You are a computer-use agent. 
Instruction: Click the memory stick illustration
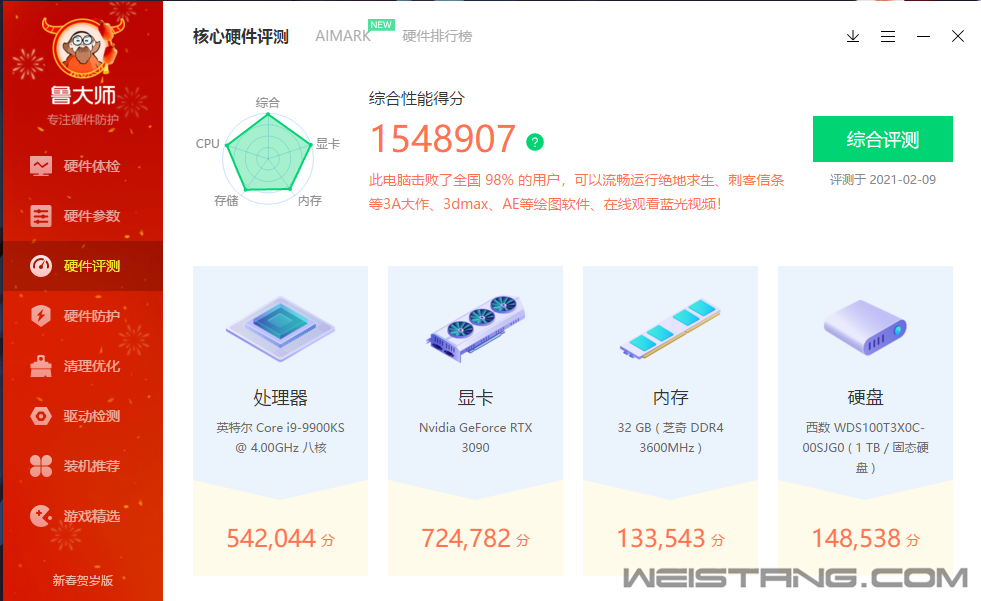(x=670, y=328)
